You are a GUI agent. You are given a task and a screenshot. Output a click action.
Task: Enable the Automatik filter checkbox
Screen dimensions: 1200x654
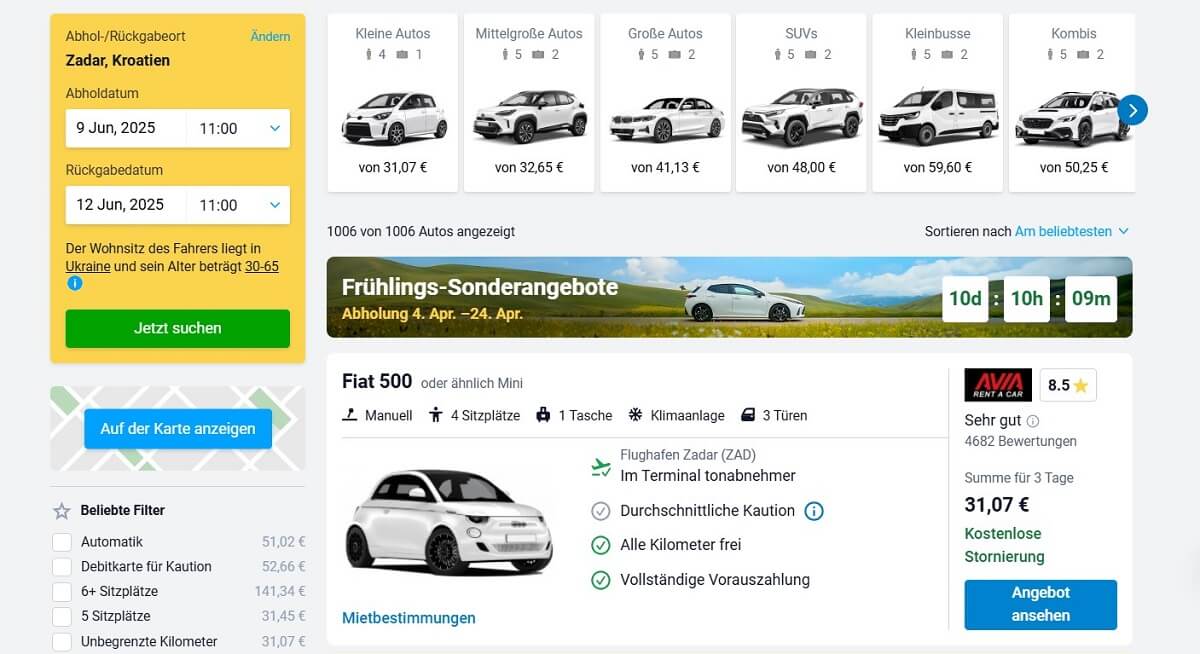pyautogui.click(x=62, y=542)
